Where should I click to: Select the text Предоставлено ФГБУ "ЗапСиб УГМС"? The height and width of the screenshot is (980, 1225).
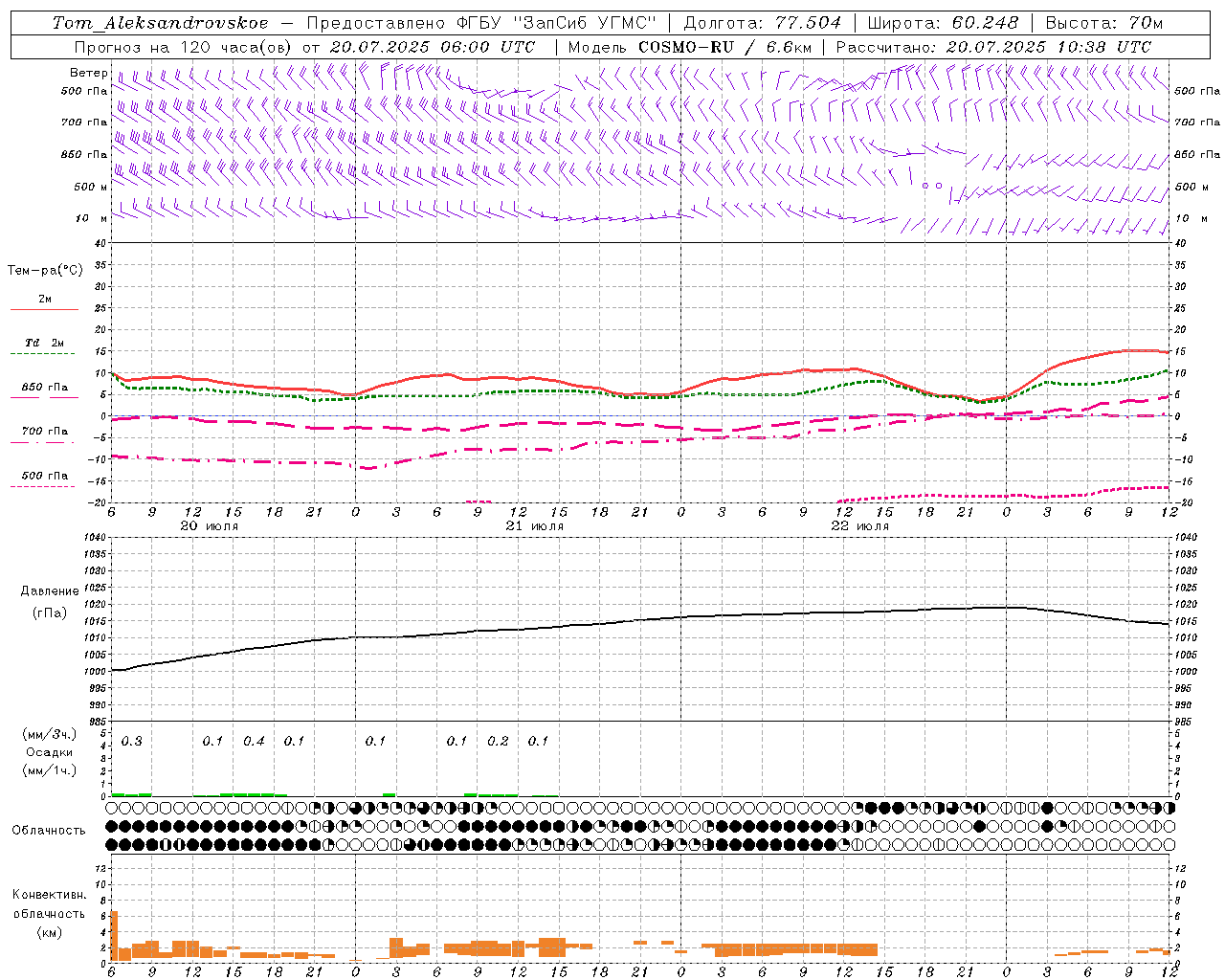[482, 23]
